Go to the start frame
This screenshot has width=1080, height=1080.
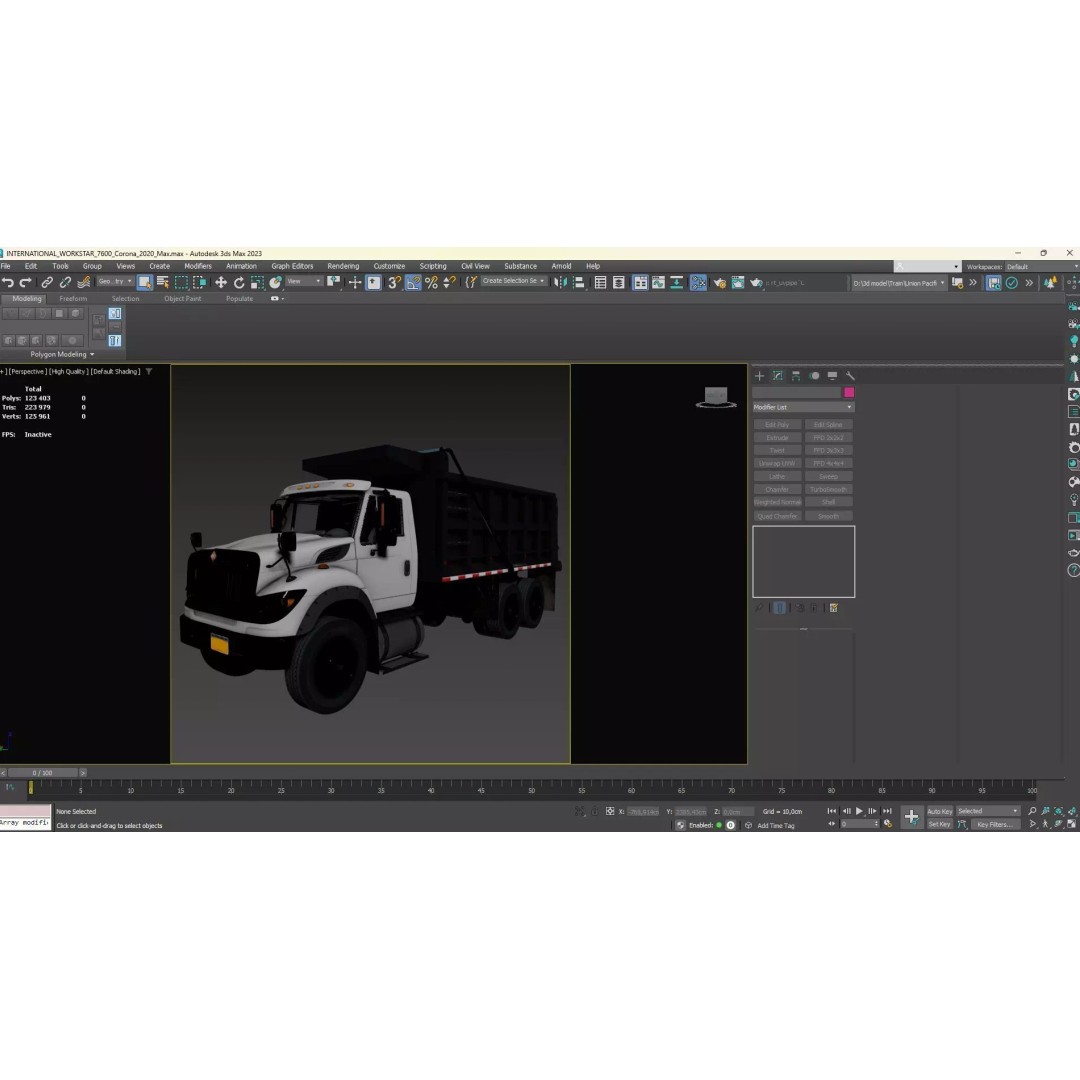832,811
